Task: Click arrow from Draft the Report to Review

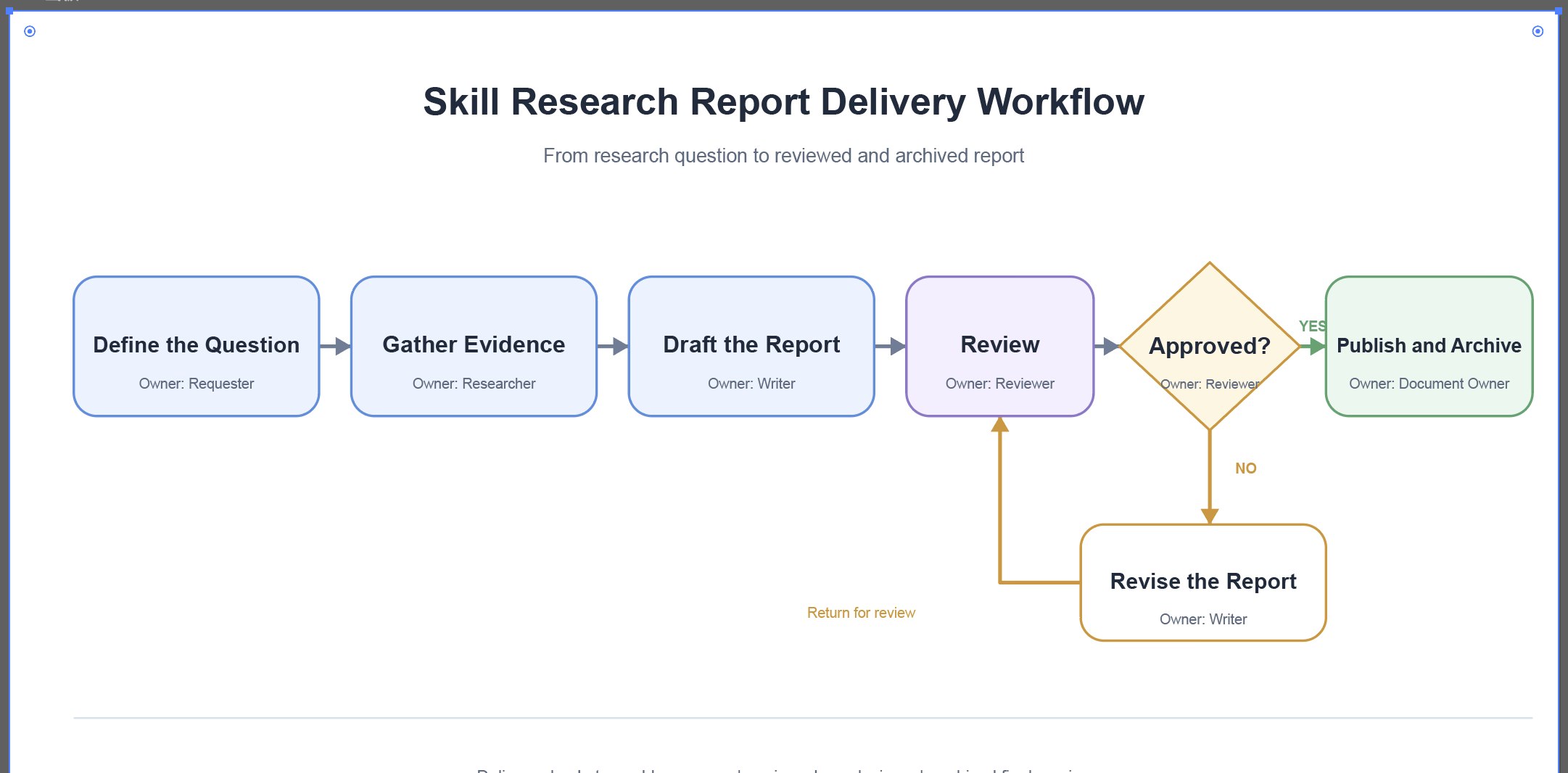Action: tap(891, 347)
